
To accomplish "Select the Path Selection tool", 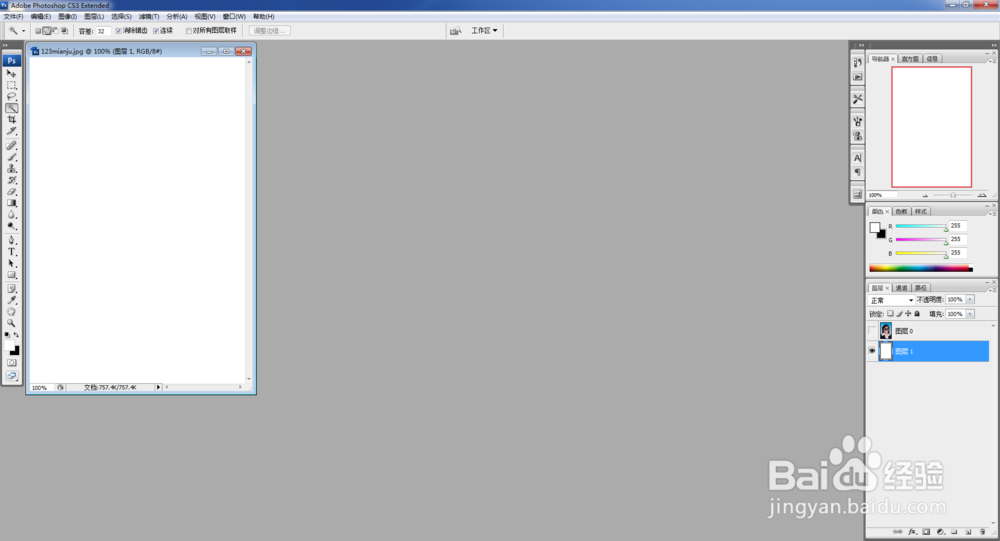I will point(11,263).
